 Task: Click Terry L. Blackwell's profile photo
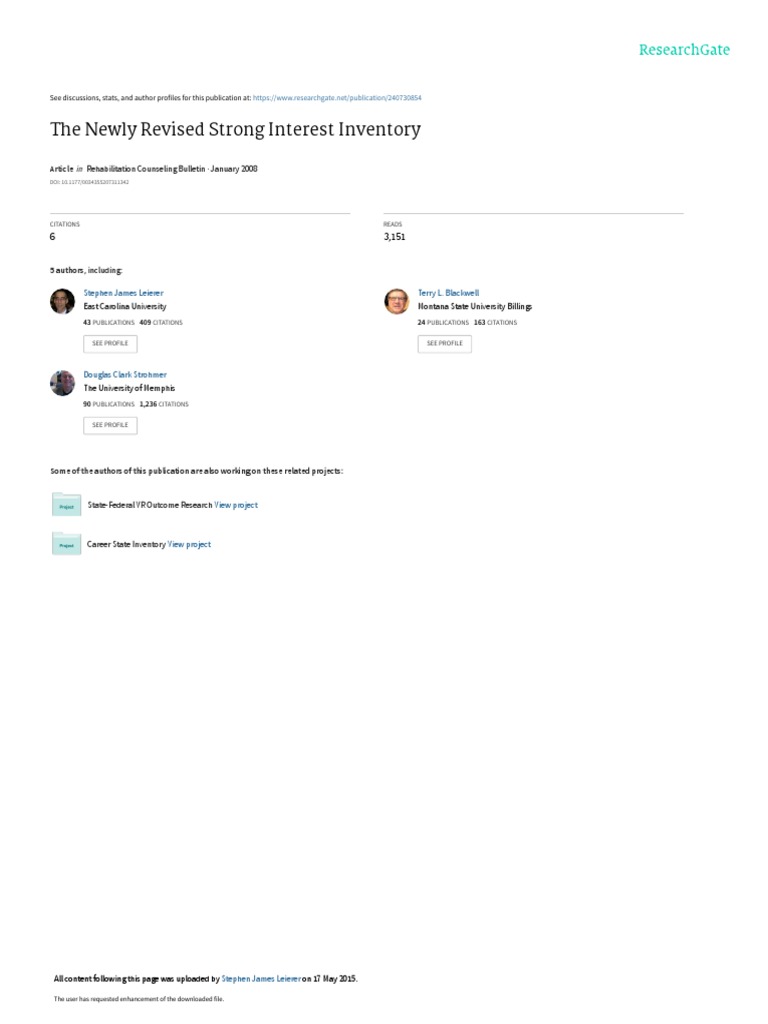(397, 301)
